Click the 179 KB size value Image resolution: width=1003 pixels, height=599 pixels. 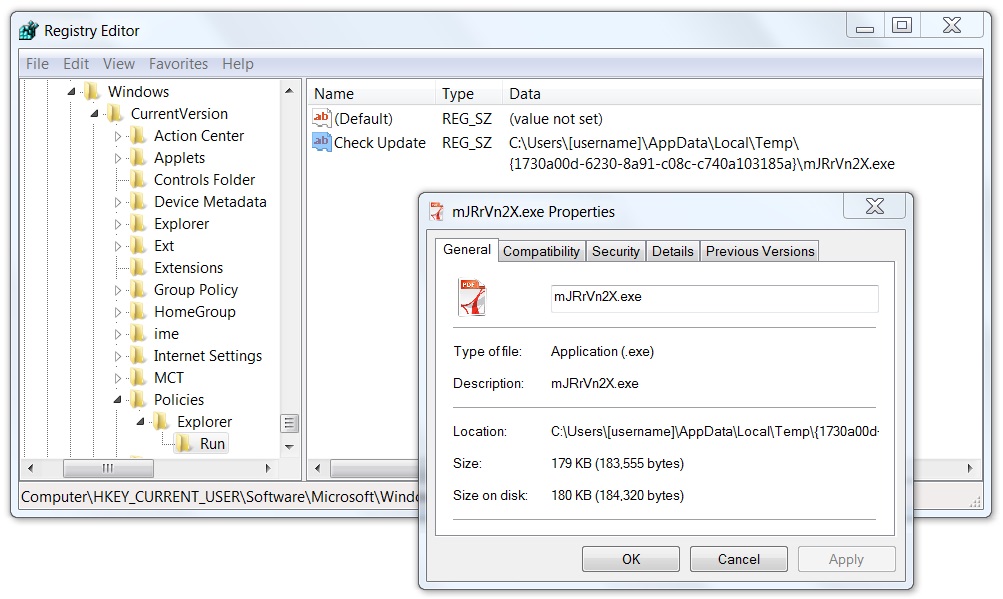pos(617,463)
